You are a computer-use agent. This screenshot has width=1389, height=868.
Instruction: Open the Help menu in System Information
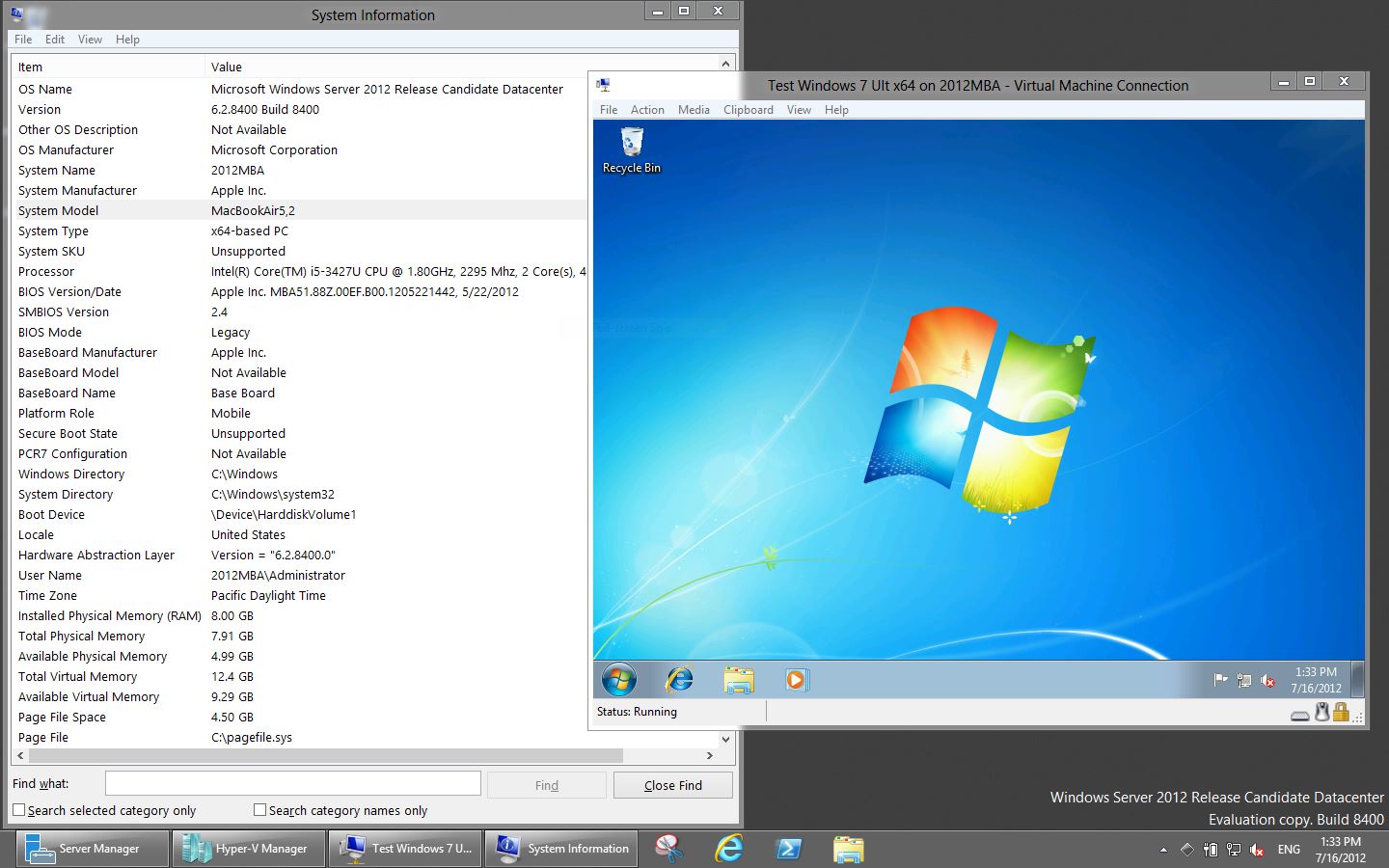click(127, 40)
